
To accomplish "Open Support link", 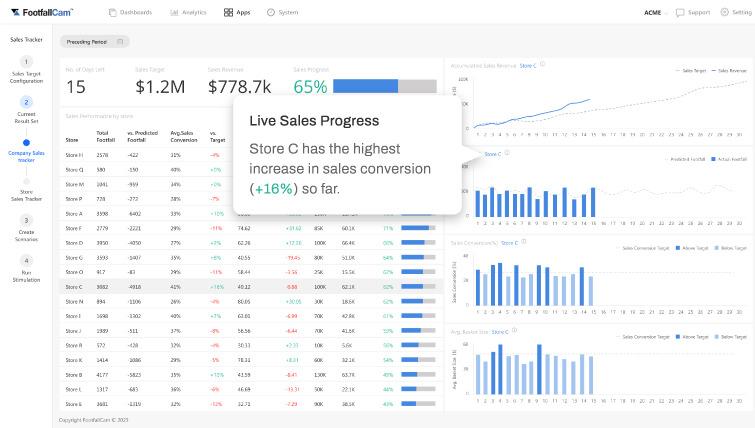I will (x=693, y=13).
